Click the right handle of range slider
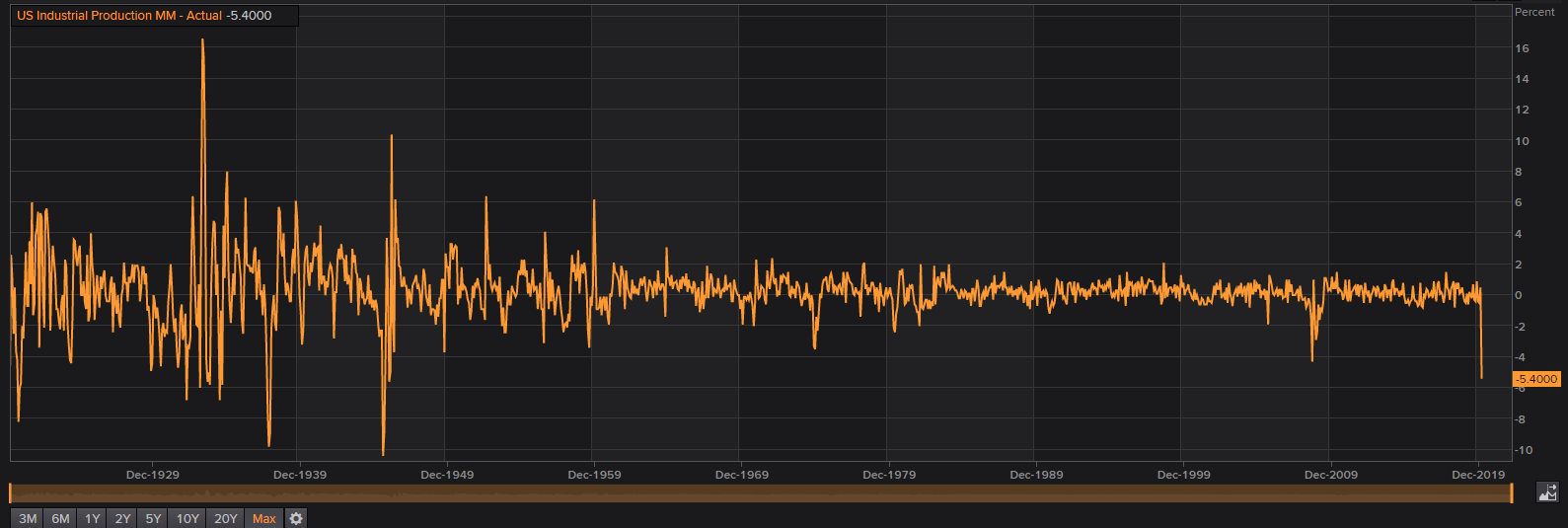1568x528 pixels. click(1512, 493)
